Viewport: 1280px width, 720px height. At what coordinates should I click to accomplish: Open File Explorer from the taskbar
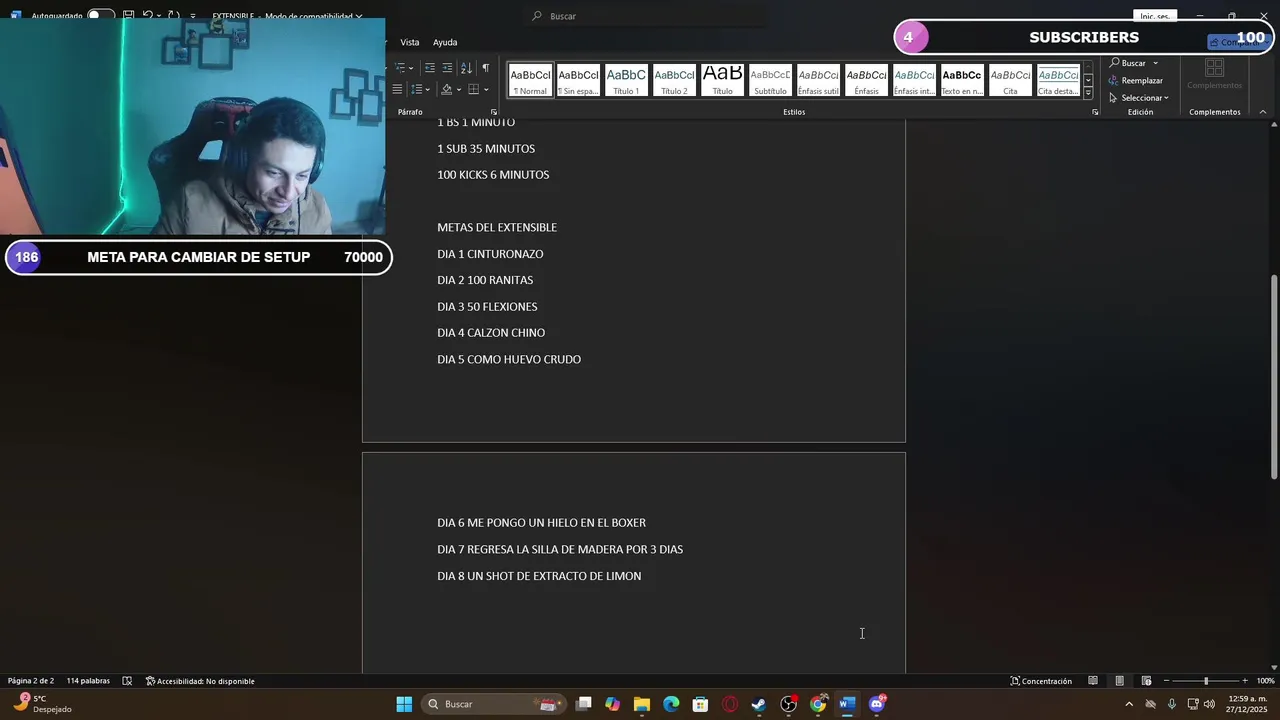(x=642, y=704)
